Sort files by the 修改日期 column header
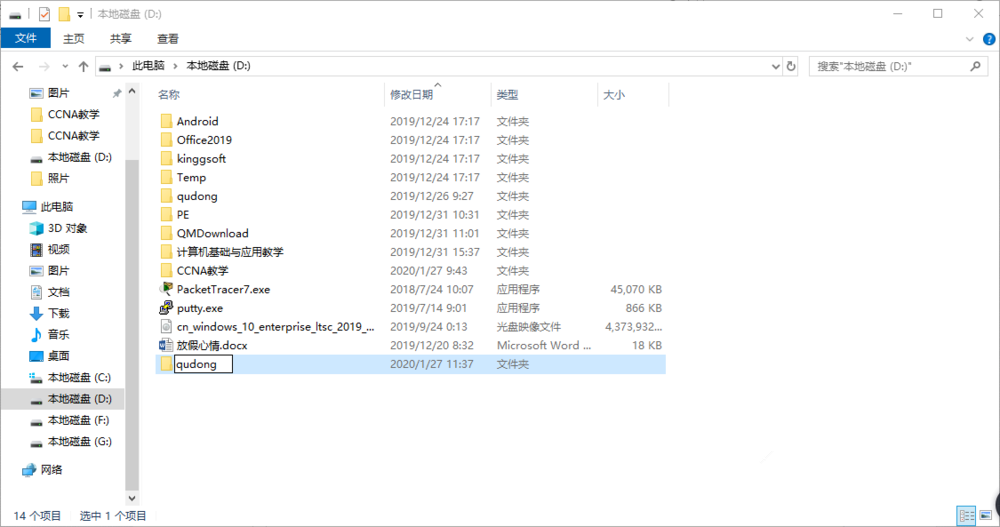The width and height of the screenshot is (1000, 527). (411, 95)
